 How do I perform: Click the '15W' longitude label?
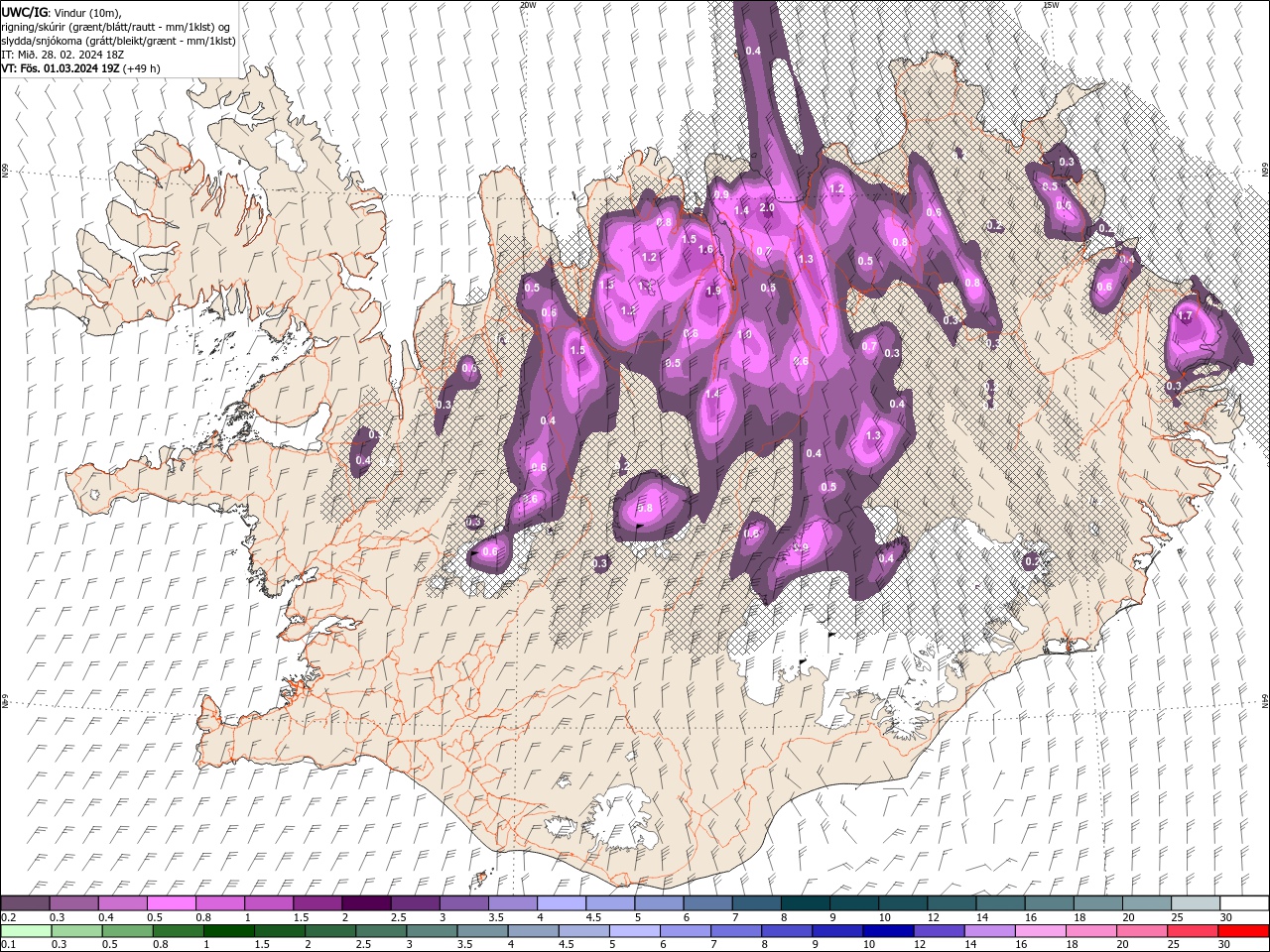[1050, 5]
